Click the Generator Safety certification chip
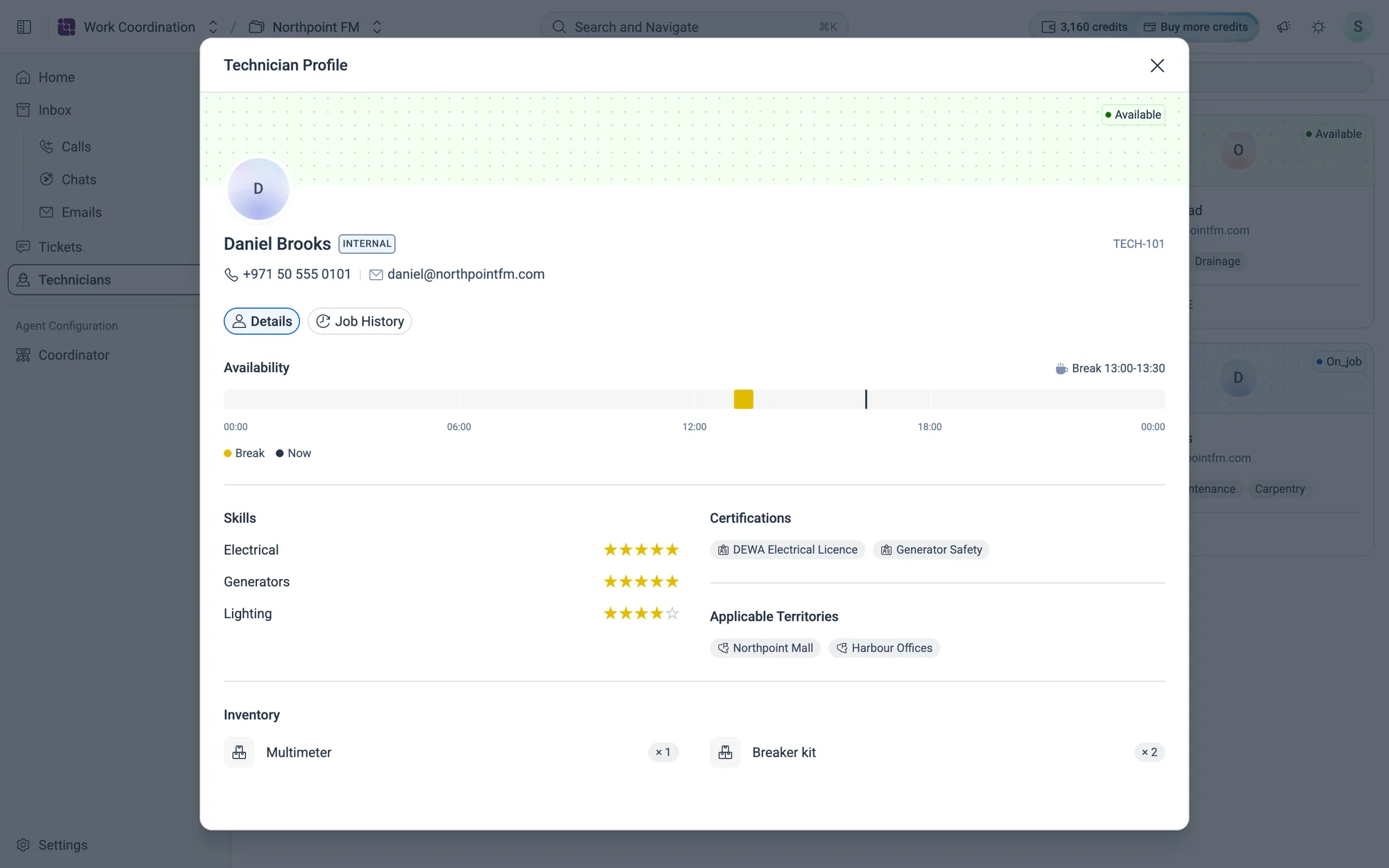Image resolution: width=1389 pixels, height=868 pixels. [x=931, y=550]
